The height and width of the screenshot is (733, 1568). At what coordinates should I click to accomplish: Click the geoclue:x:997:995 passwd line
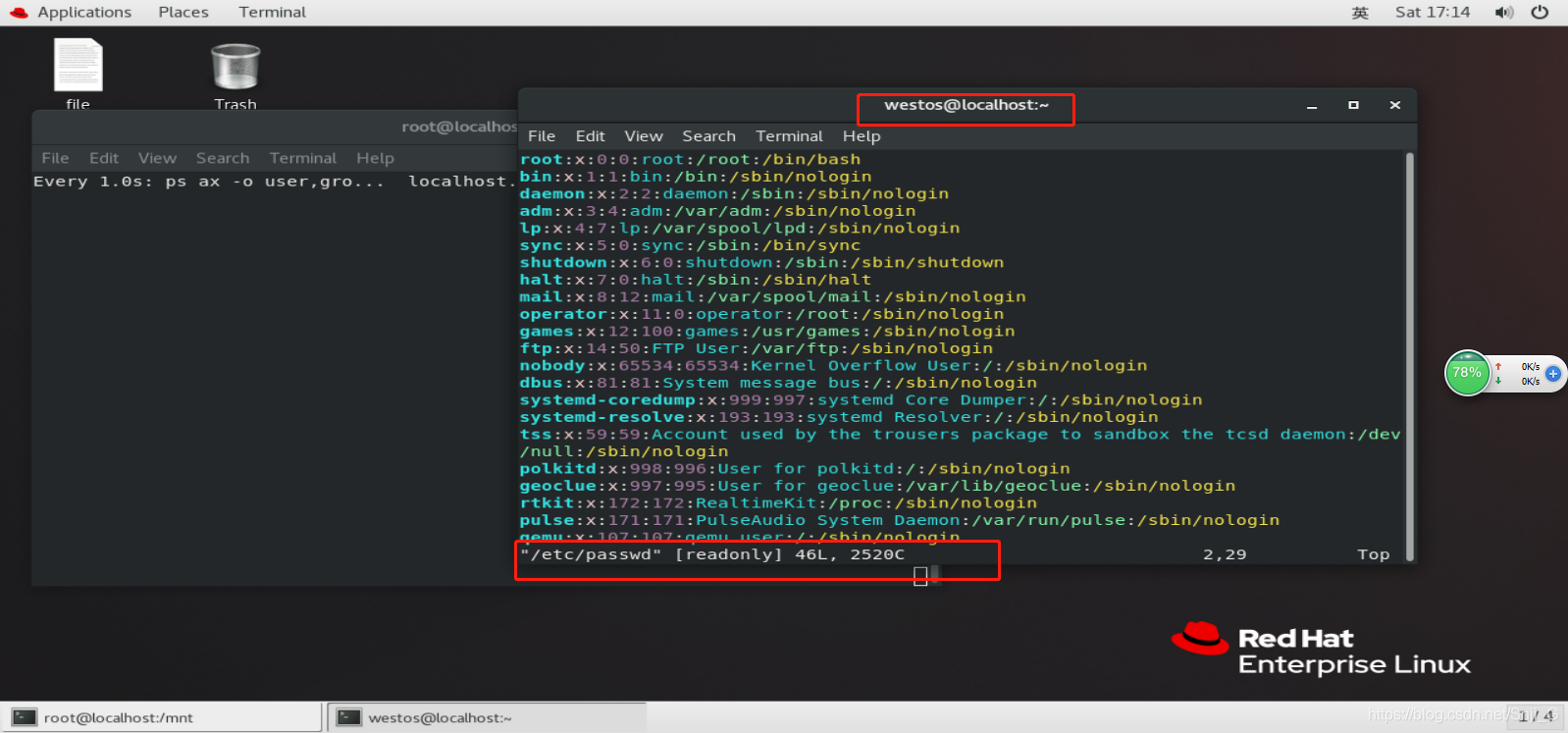(x=877, y=486)
